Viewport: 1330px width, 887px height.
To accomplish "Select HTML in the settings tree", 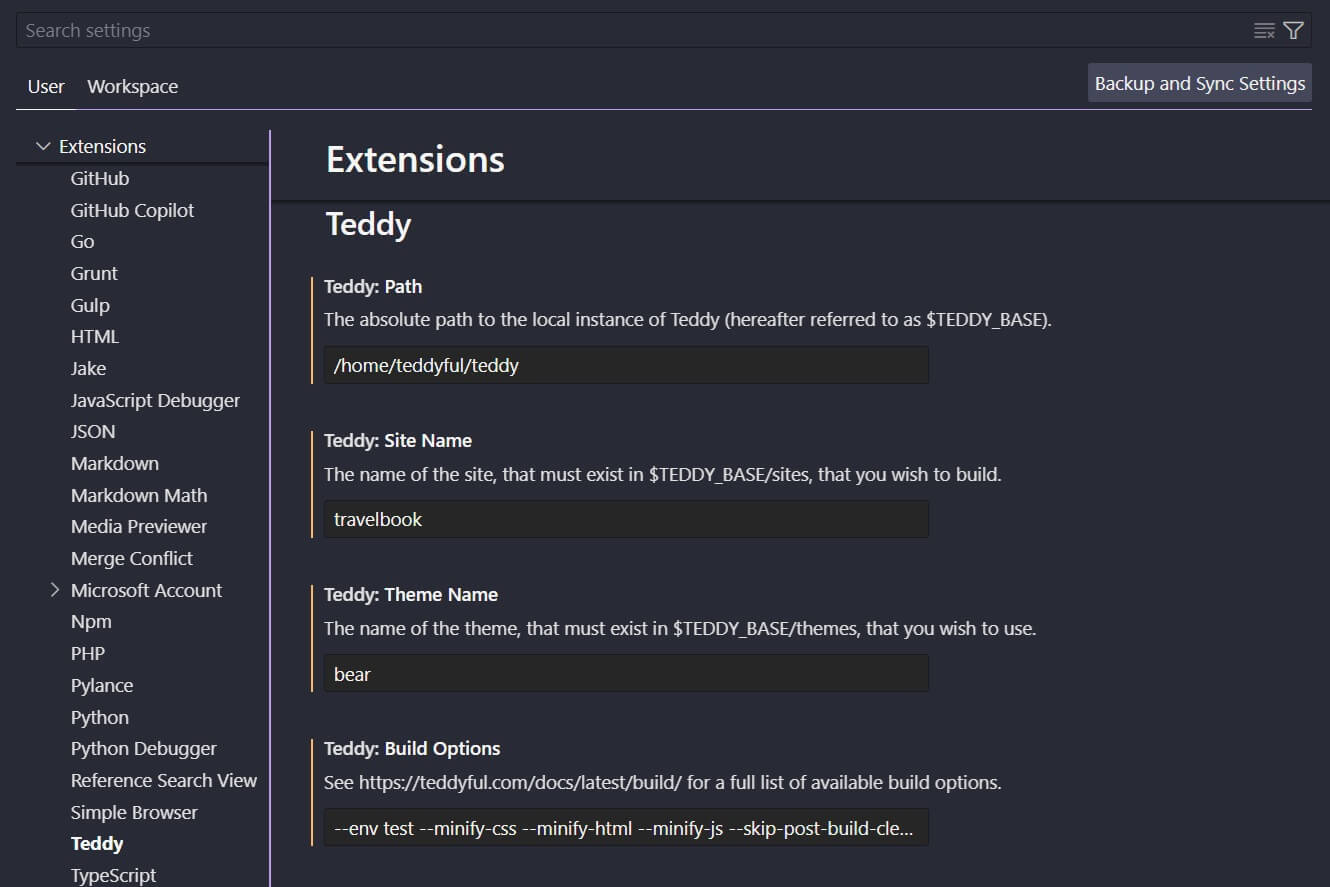I will click(x=95, y=336).
